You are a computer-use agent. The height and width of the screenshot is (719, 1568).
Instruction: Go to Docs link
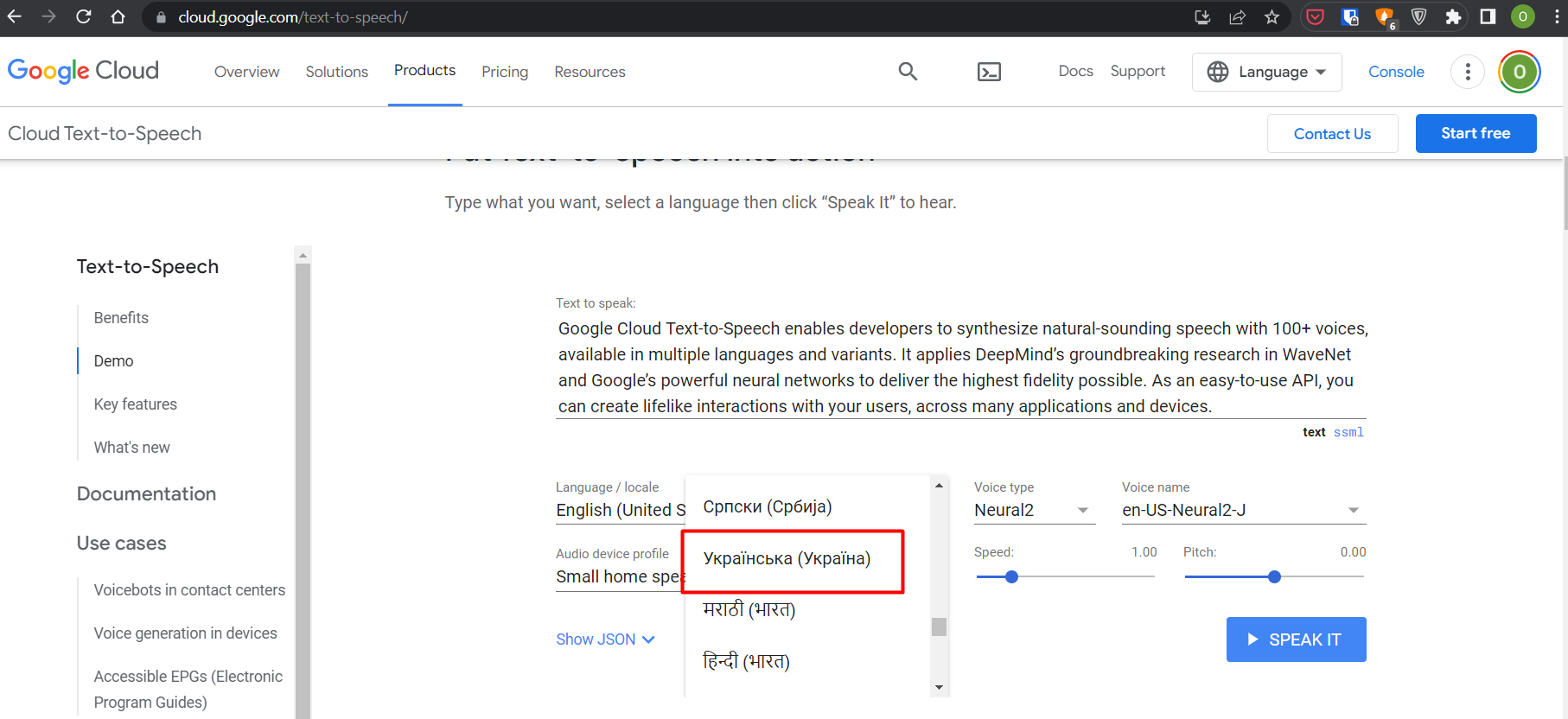coord(1076,72)
